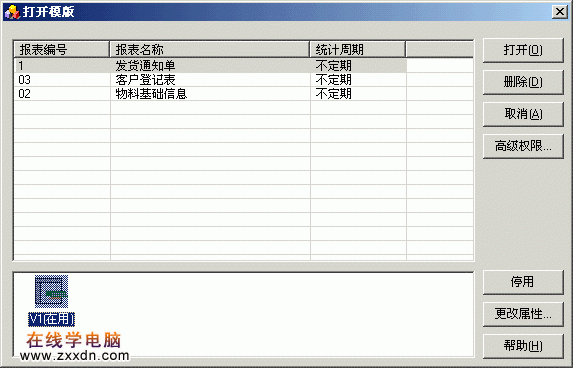Click 不定期 cell in 物料基础信息 row
Screen dimensions: 573x368
coord(358,94)
